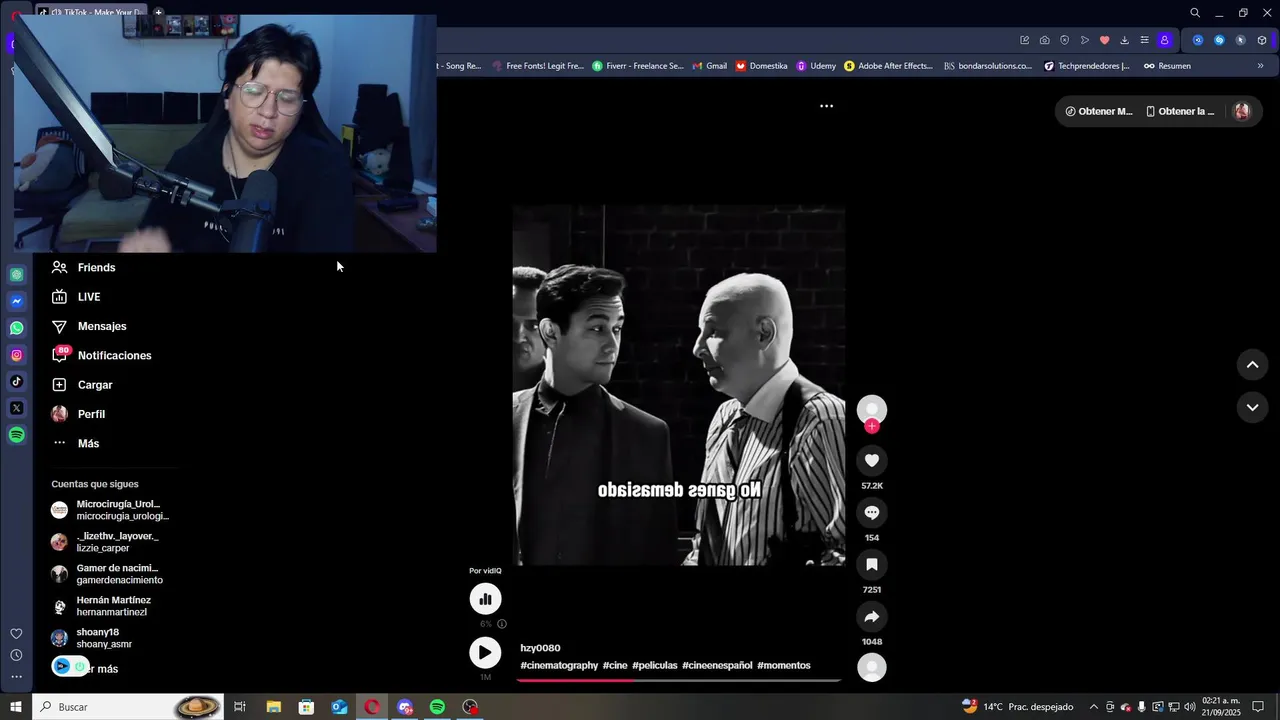Open followed account lizzie_carper
Screen dimensions: 1280x720
coord(105,542)
